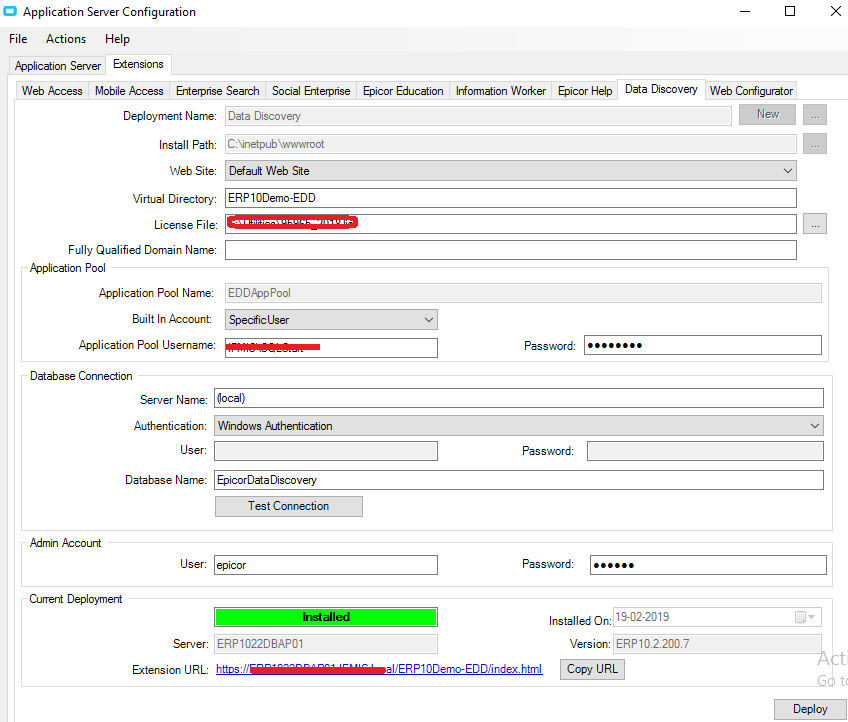Expand the Web Site dropdown
Viewport: 848px width, 722px height.
click(511, 171)
